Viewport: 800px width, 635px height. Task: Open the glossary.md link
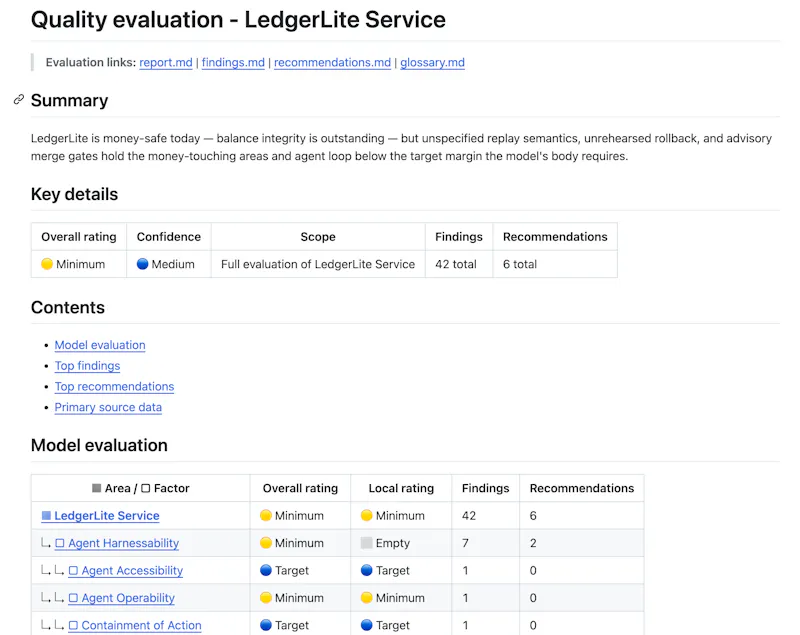coord(432,63)
